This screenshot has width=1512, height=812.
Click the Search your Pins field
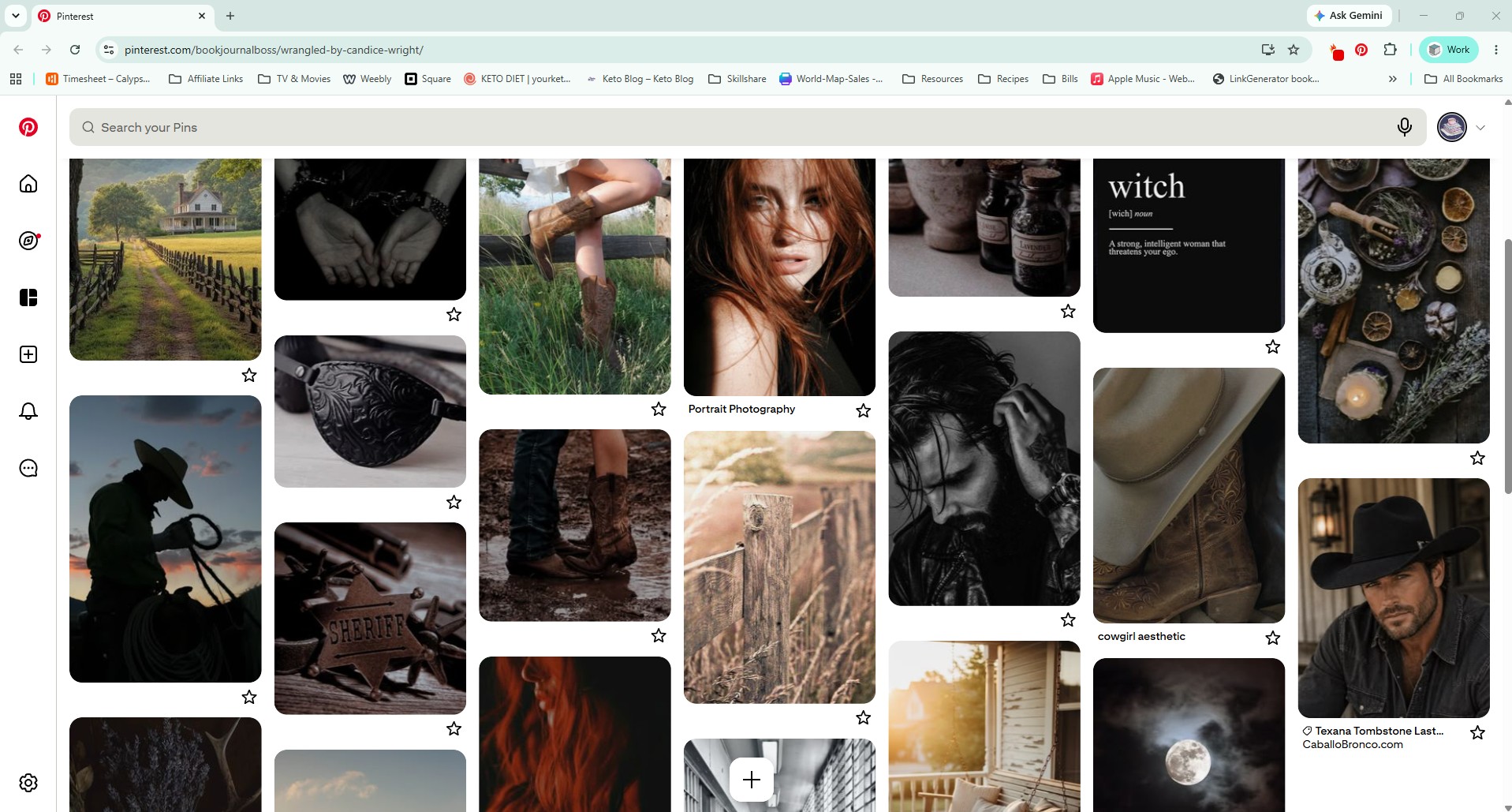pyautogui.click(x=734, y=127)
